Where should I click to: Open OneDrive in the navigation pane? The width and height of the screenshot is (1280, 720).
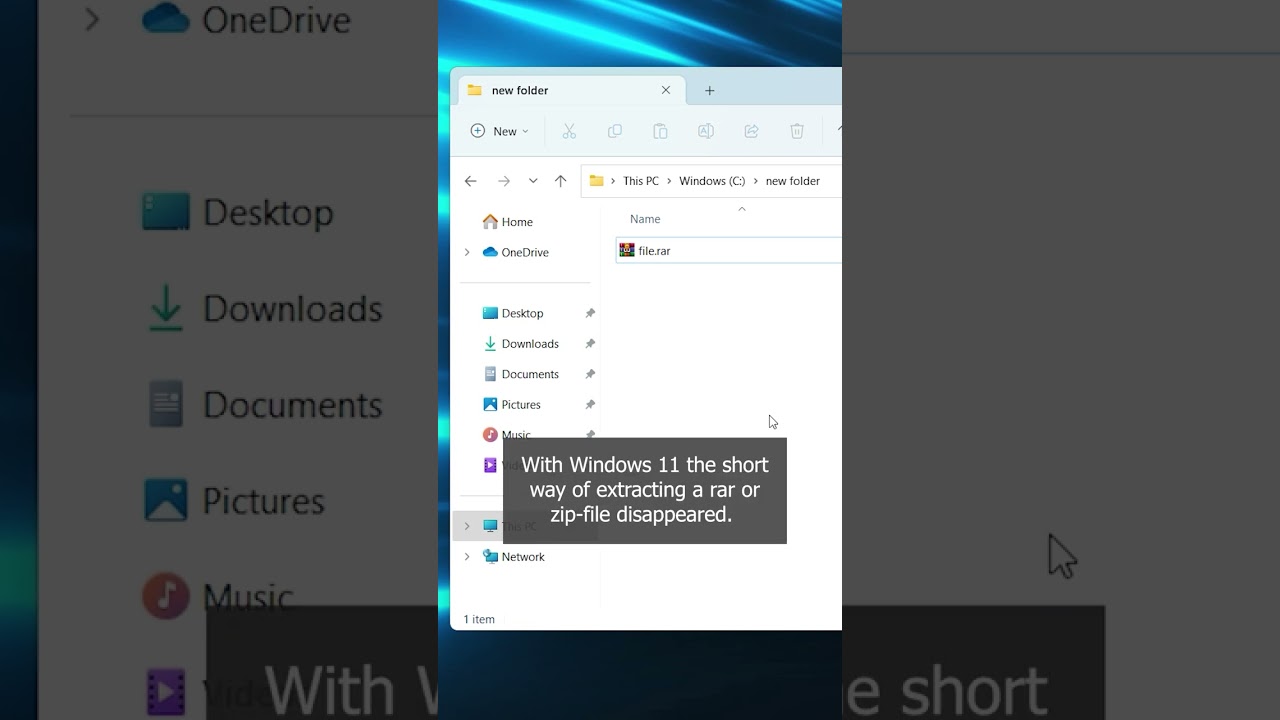525,252
